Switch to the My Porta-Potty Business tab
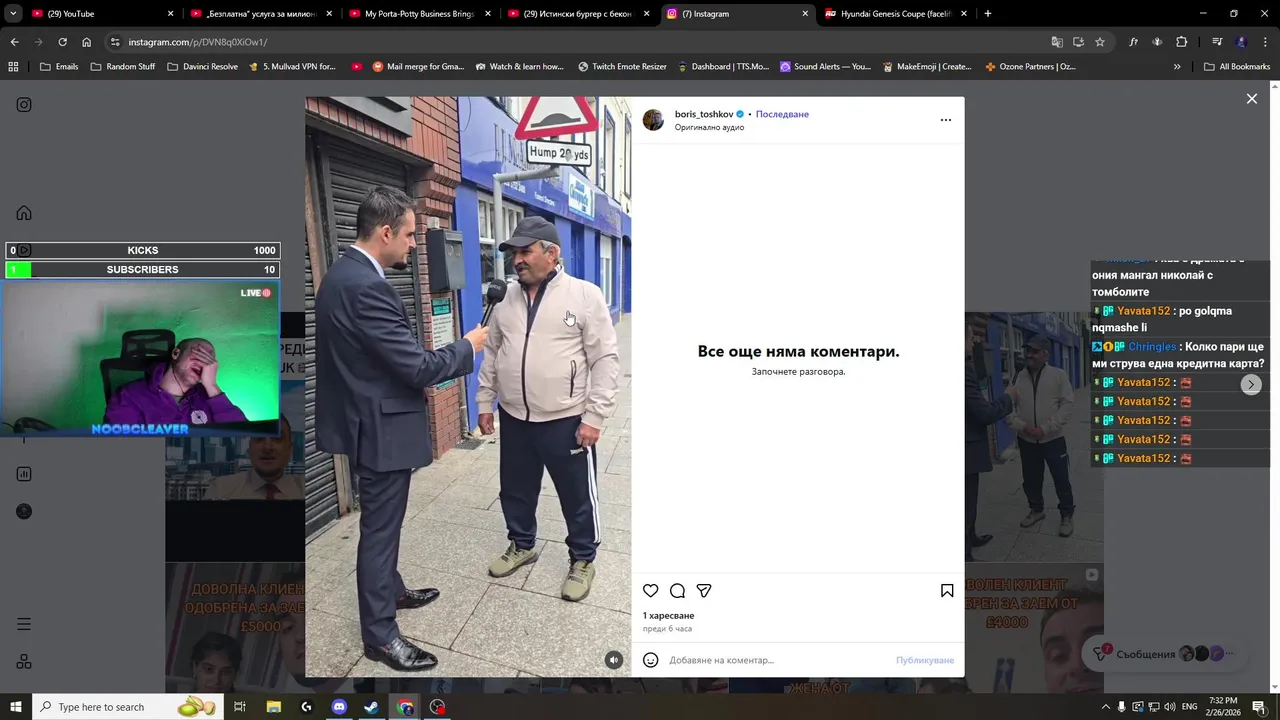The height and width of the screenshot is (720, 1280). click(x=419, y=14)
